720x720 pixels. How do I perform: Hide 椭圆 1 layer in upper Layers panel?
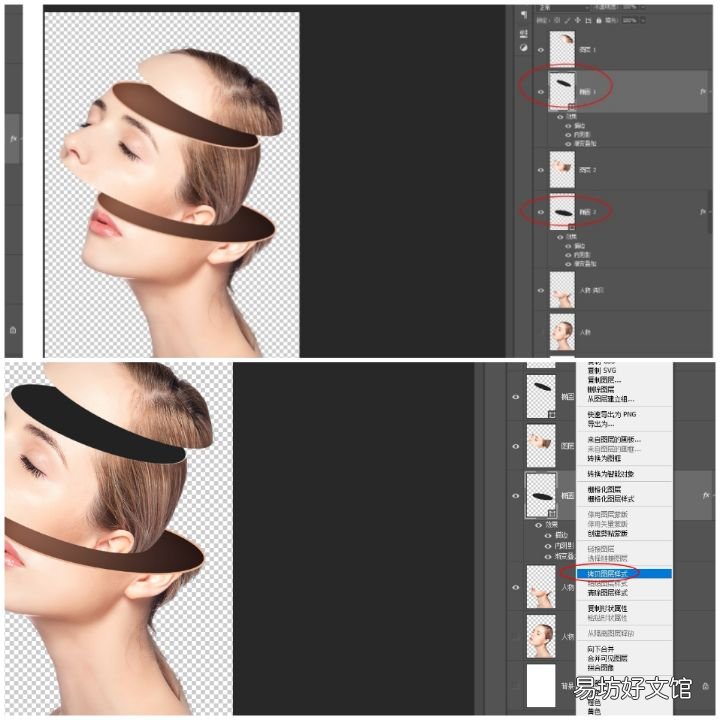pyautogui.click(x=541, y=92)
